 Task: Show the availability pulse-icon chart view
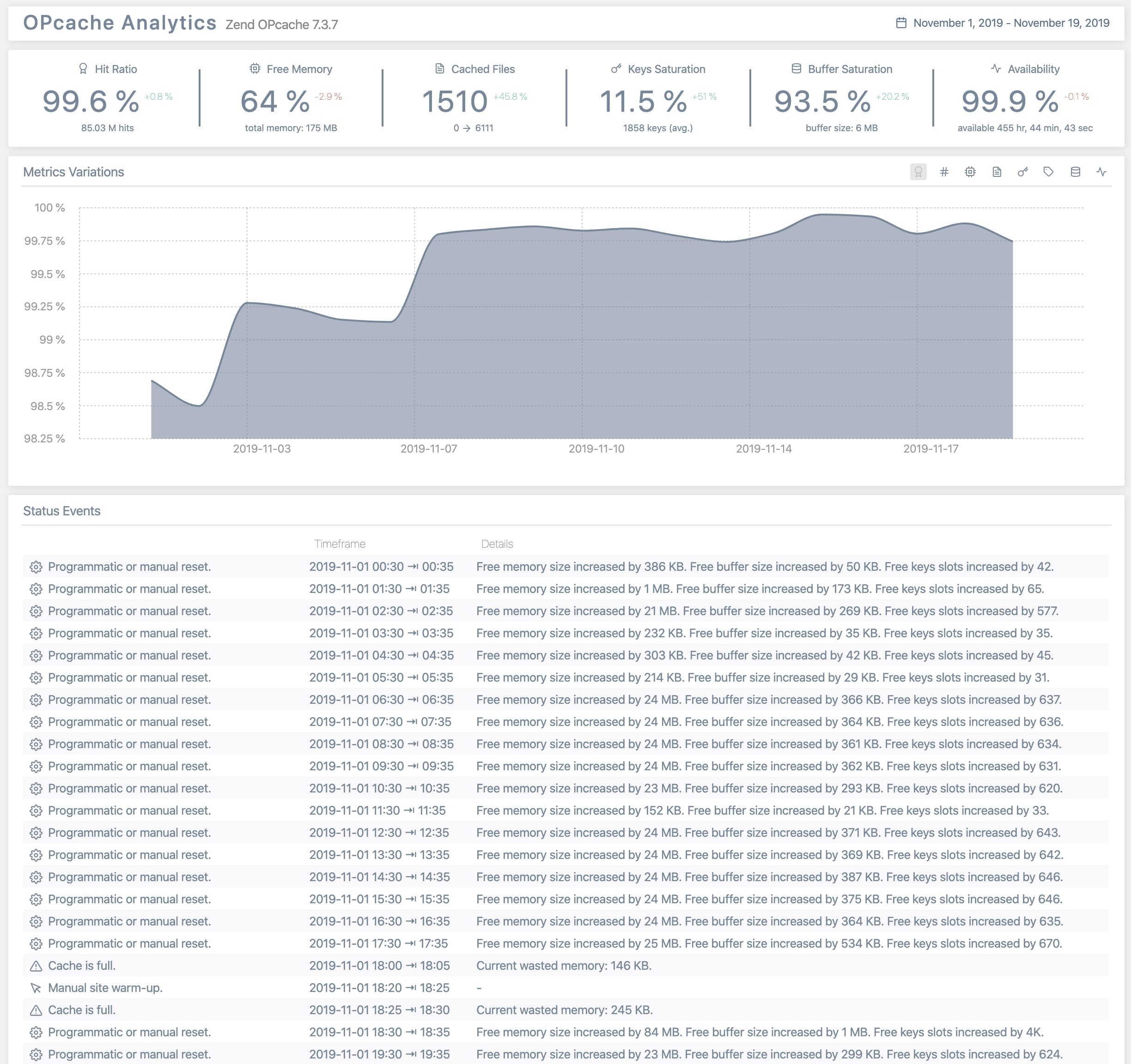(x=1101, y=172)
